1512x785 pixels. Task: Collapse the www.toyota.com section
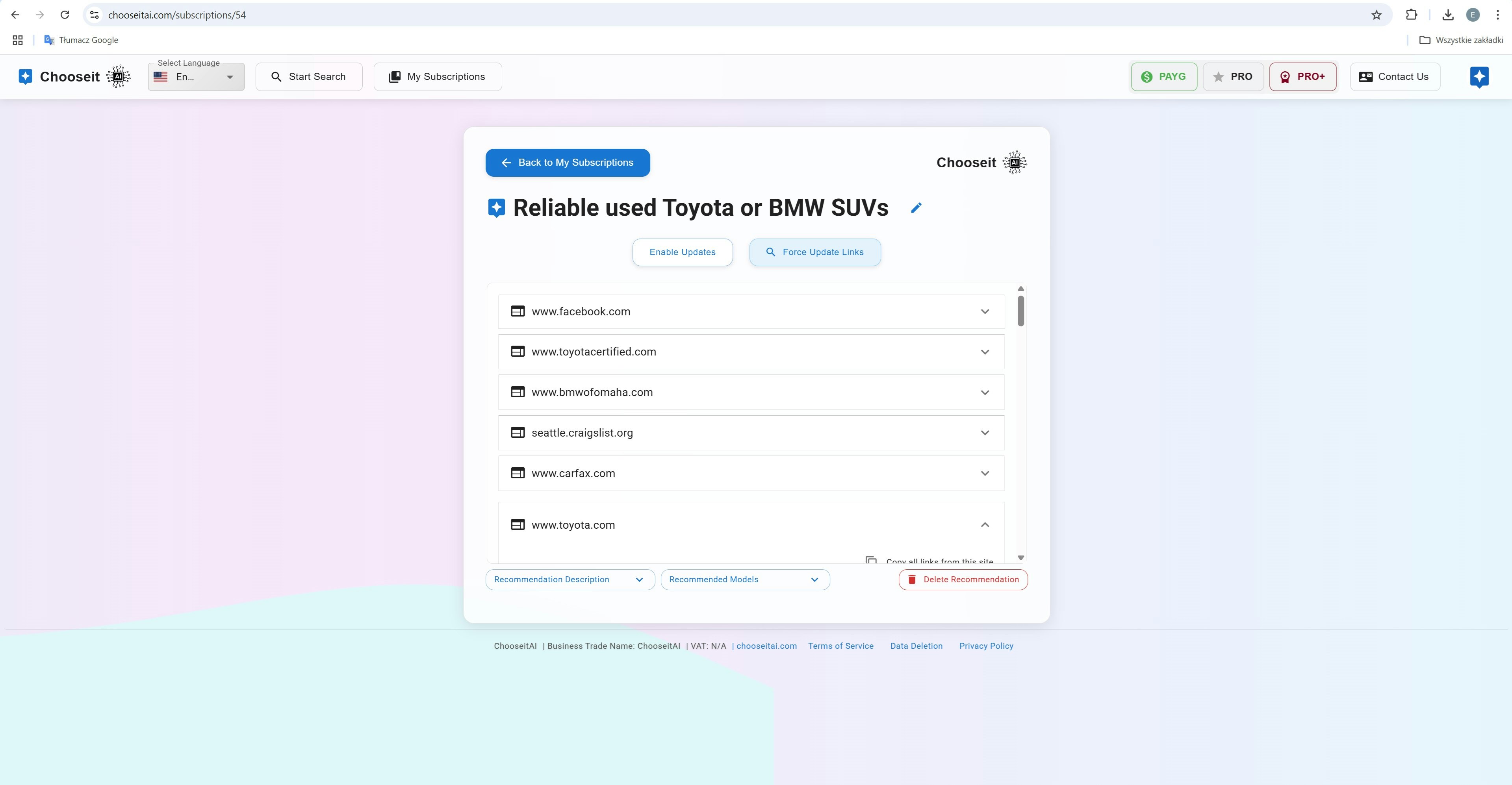[x=984, y=525]
